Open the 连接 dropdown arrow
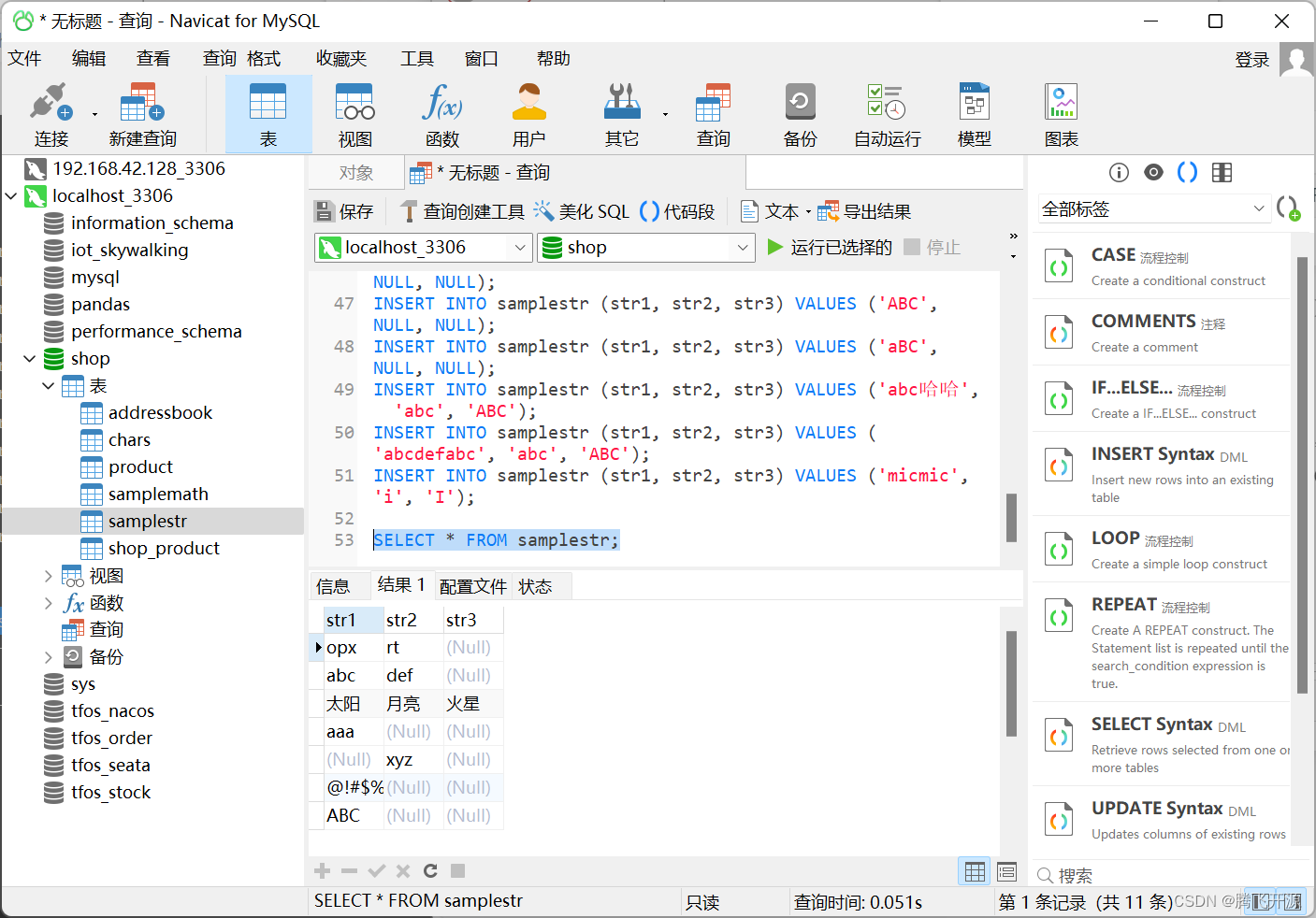The height and width of the screenshot is (918, 1316). 94,115
